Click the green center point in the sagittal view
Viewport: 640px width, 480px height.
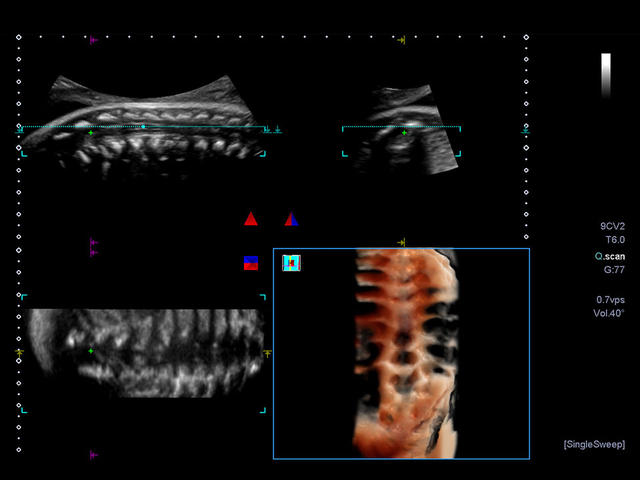tap(91, 133)
